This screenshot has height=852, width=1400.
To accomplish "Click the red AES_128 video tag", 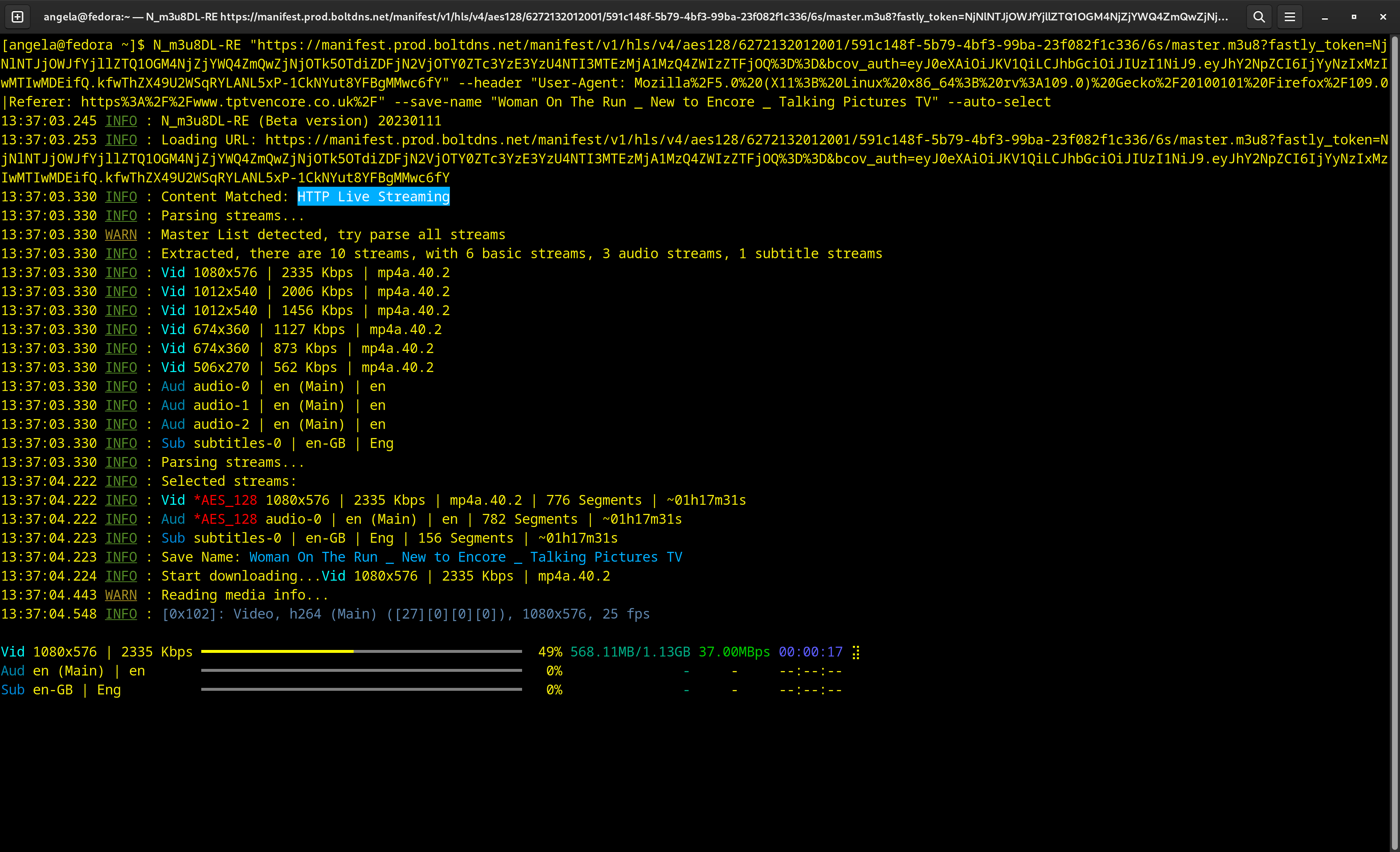I will pyautogui.click(x=225, y=500).
